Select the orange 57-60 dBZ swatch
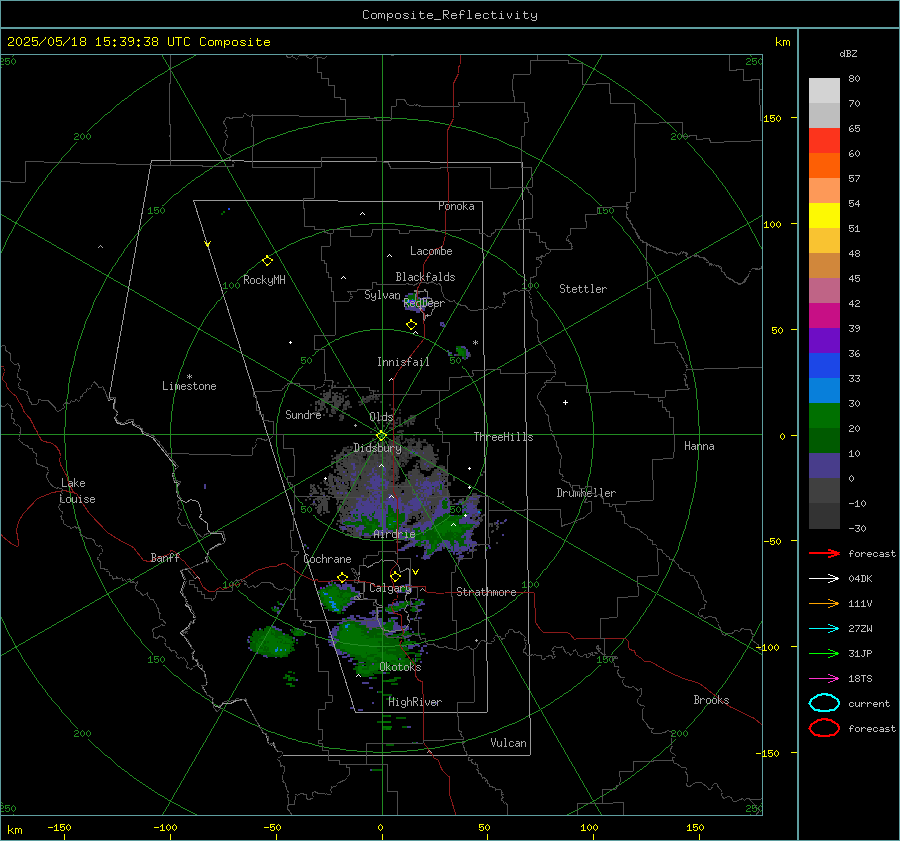This screenshot has width=900, height=841. tap(824, 166)
